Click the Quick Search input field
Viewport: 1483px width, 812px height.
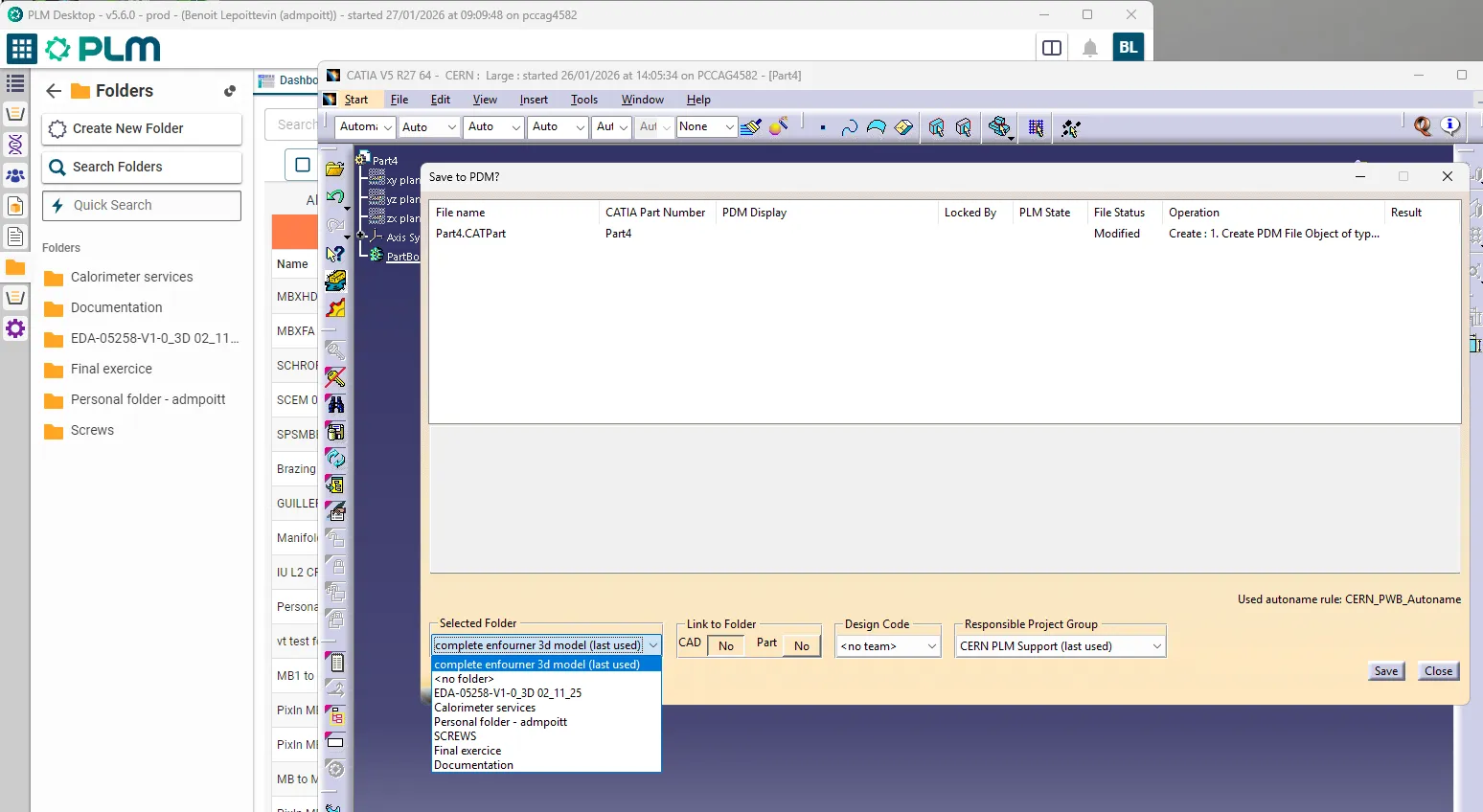[142, 205]
